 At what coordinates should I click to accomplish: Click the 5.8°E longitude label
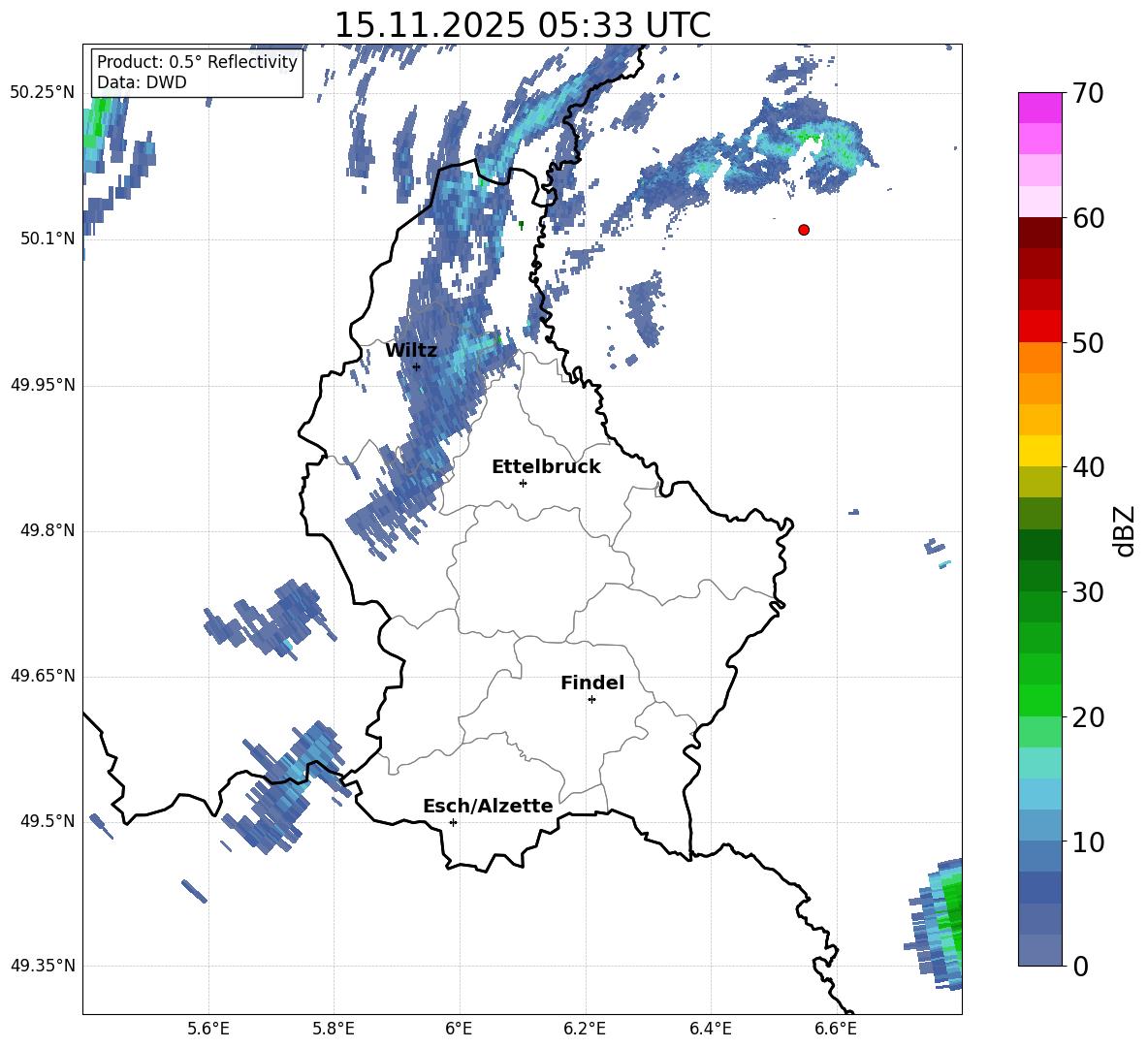tap(334, 1030)
